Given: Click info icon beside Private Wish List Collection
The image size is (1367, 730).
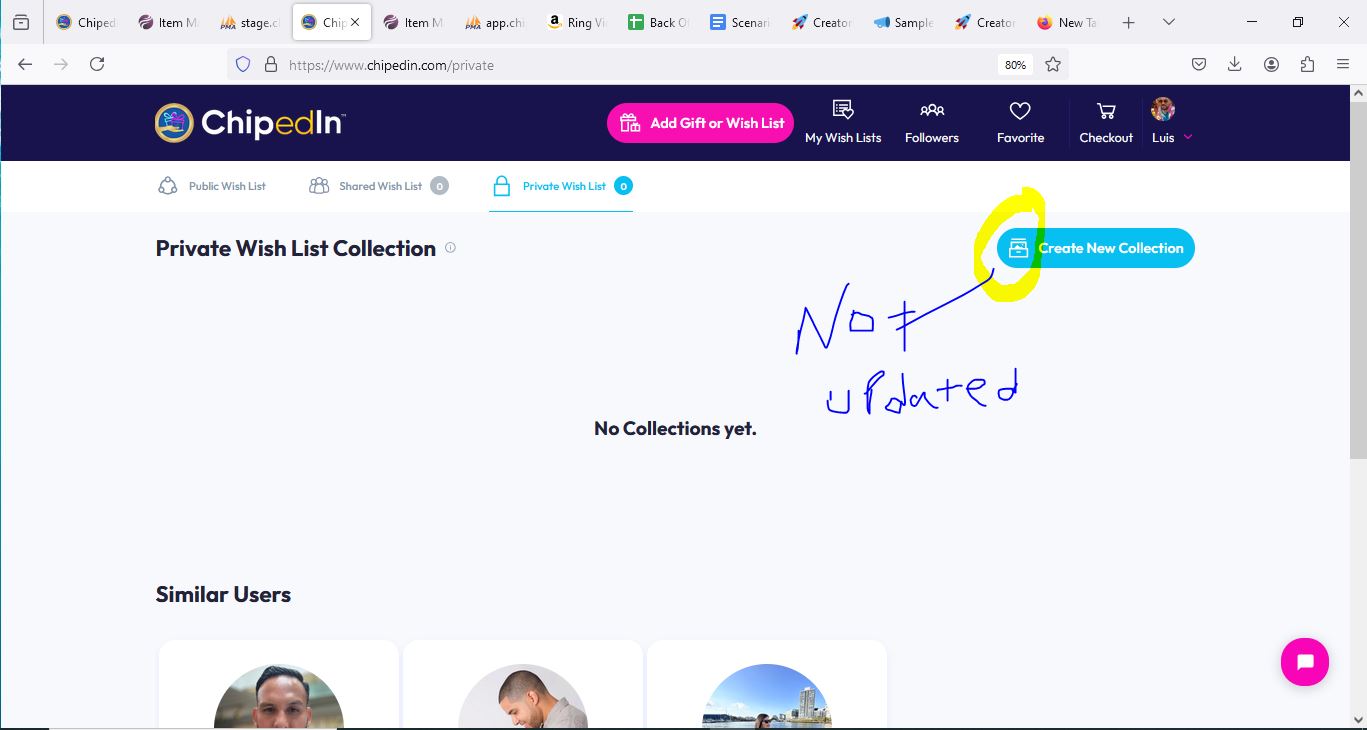Looking at the screenshot, I should coord(450,248).
